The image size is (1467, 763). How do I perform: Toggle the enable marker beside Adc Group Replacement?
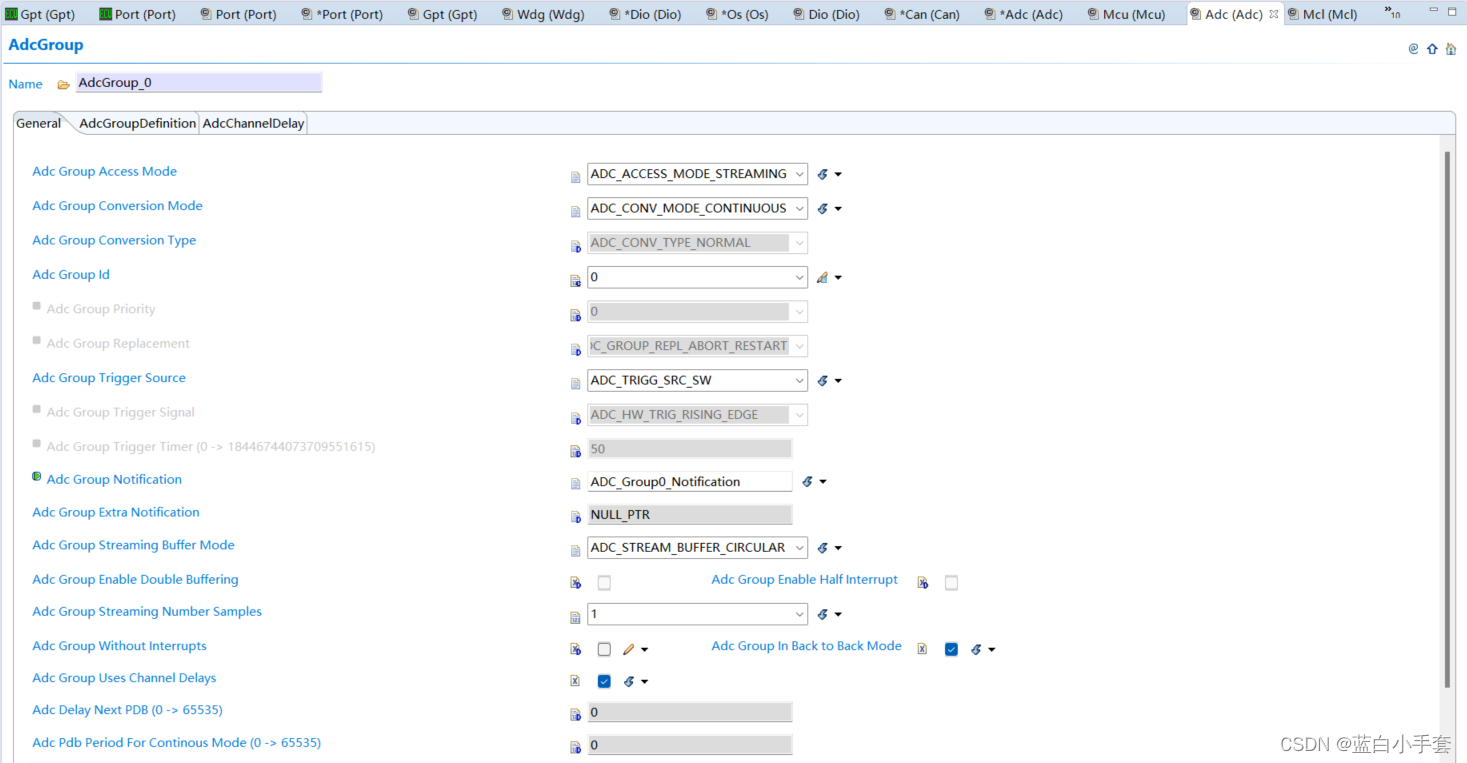coord(37,340)
